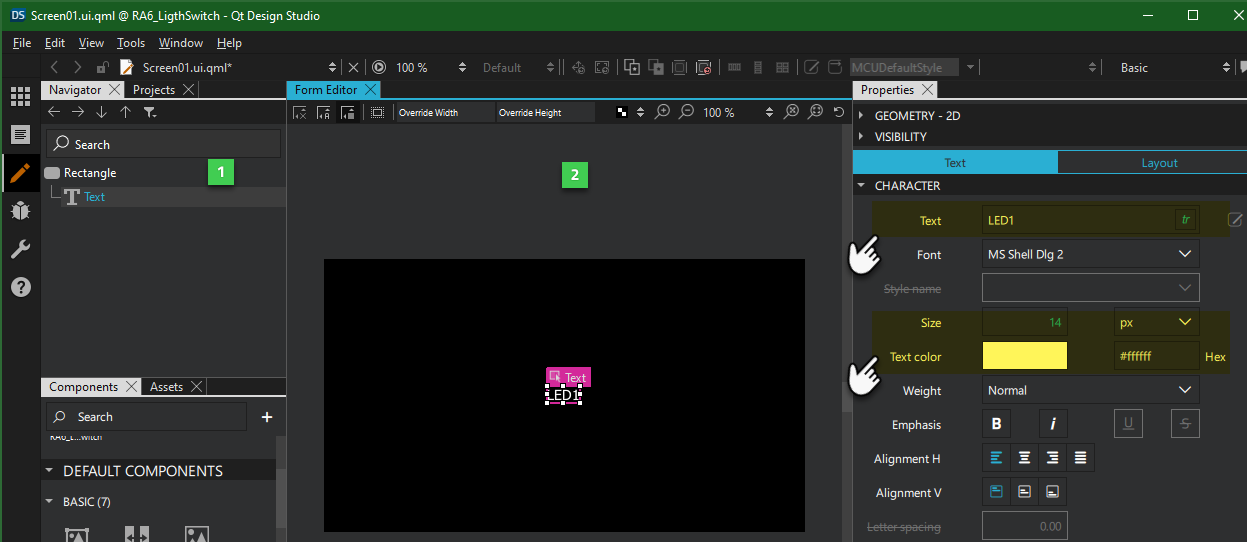This screenshot has height=542, width=1247.
Task: Open the Weight dropdown
Action: click(1090, 391)
